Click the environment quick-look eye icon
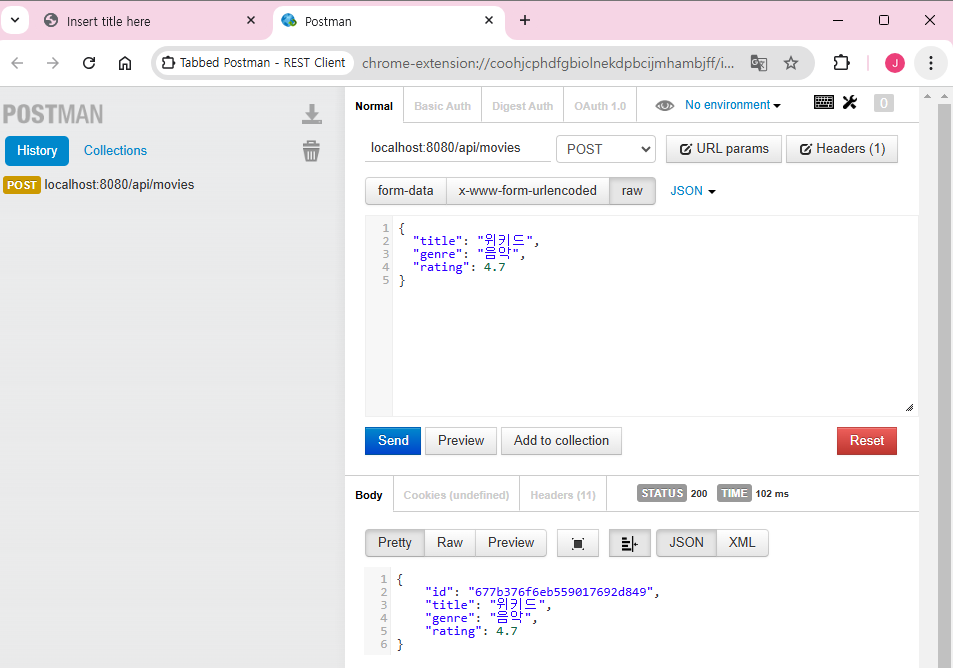 tap(664, 106)
